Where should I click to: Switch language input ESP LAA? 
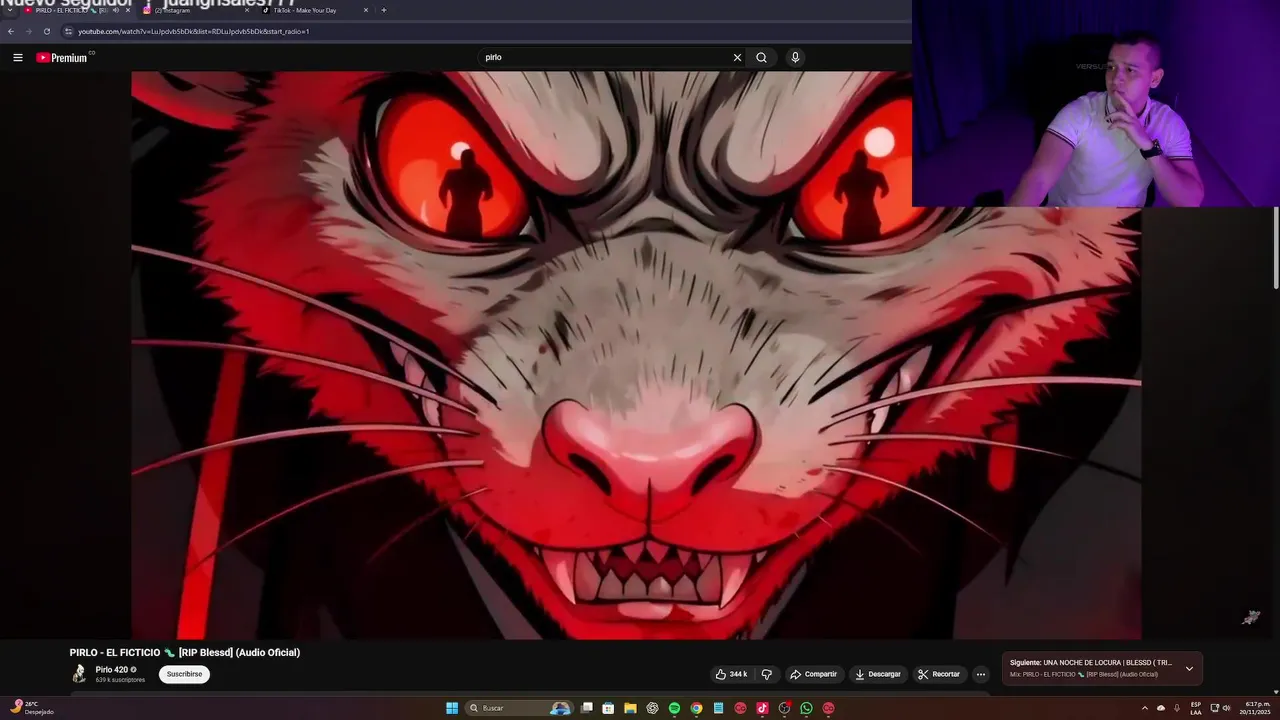click(x=1196, y=708)
